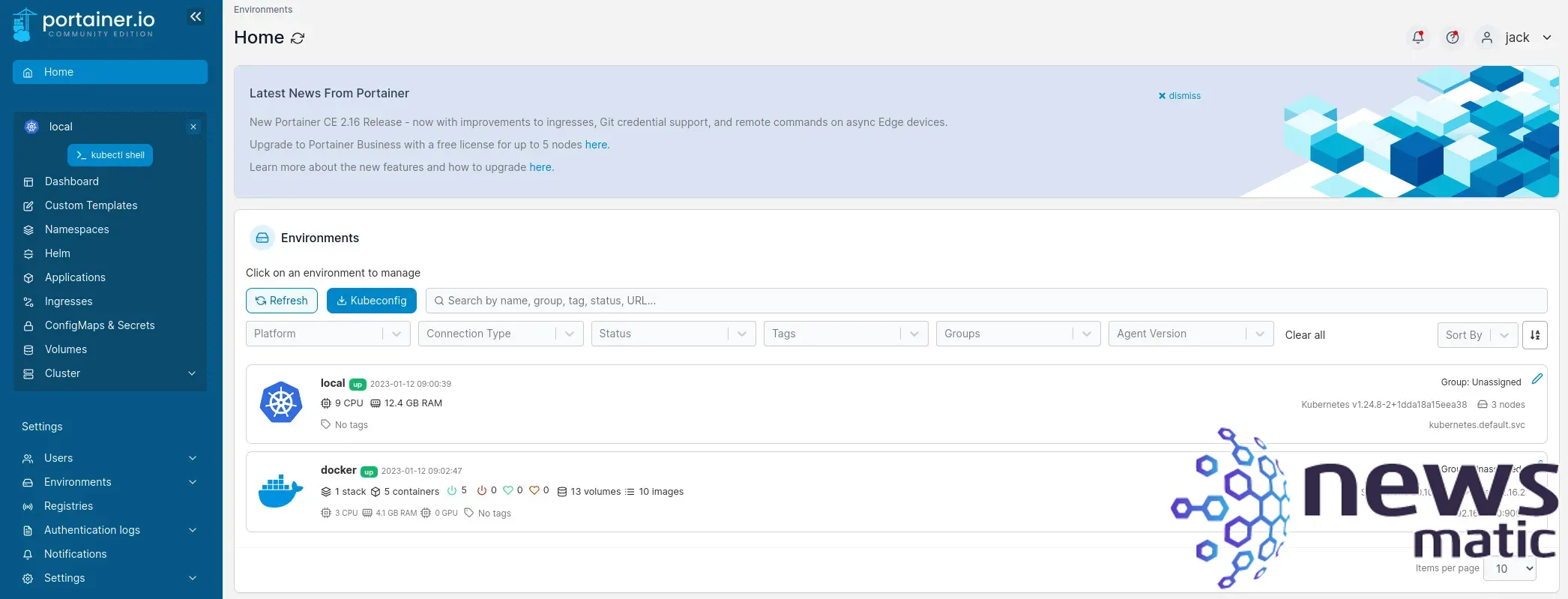Image resolution: width=1568 pixels, height=599 pixels.
Task: Click the user avatar icon beside jack
Action: click(1487, 37)
